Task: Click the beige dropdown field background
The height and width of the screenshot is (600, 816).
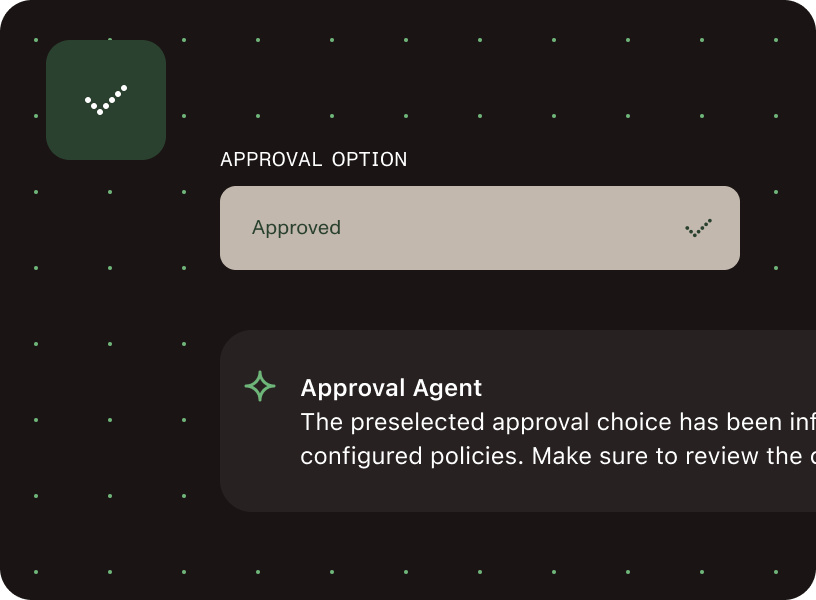Action: [480, 227]
